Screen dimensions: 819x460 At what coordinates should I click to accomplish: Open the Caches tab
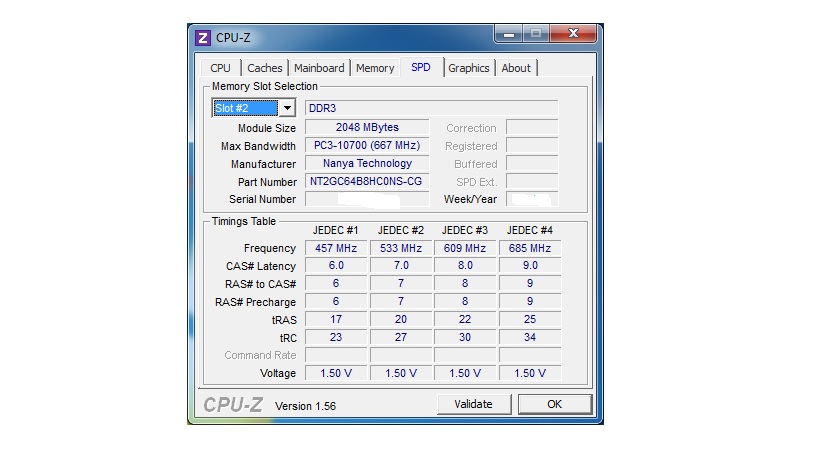(265, 68)
